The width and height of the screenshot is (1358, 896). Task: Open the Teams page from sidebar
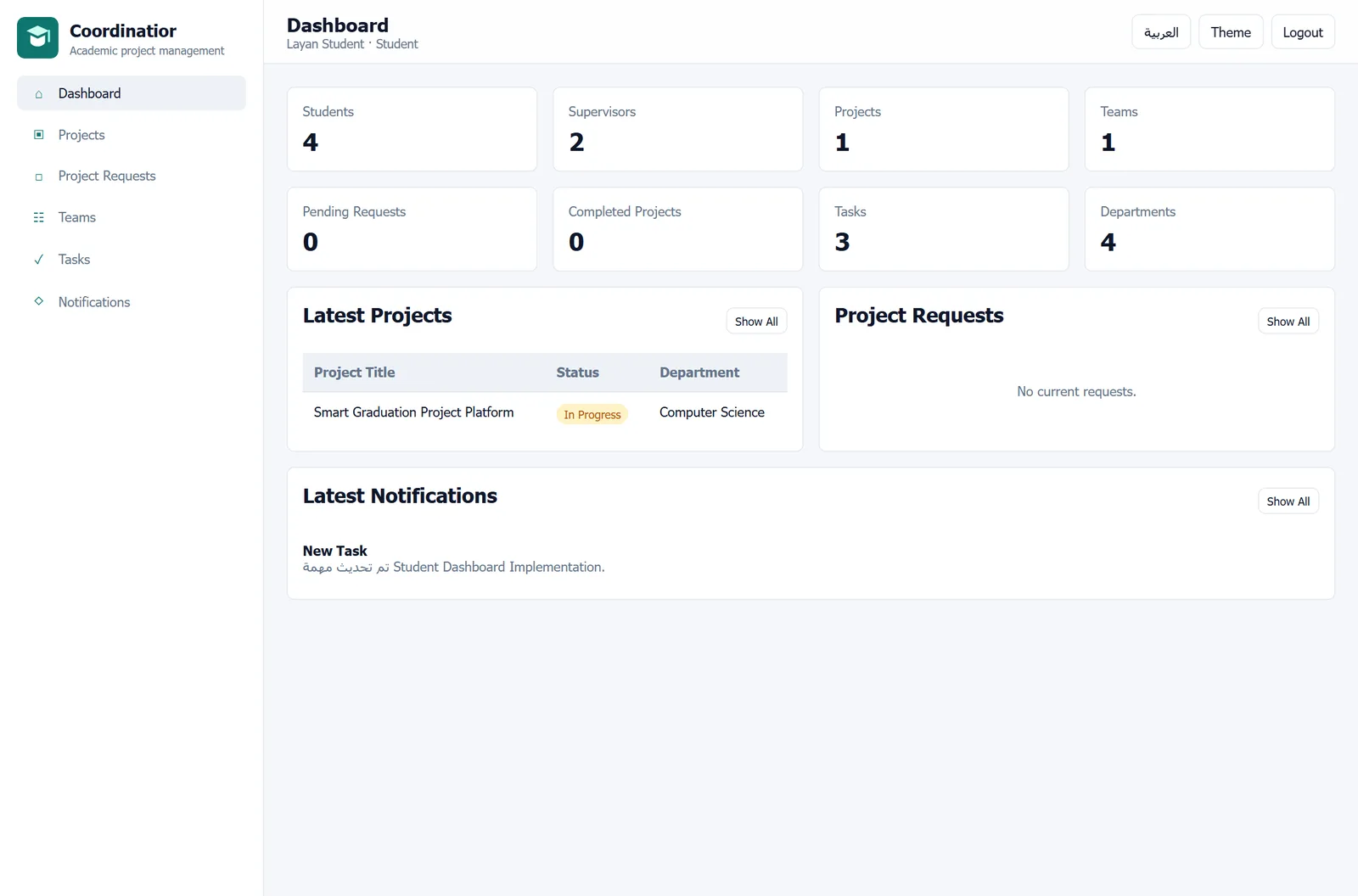[x=132, y=217]
